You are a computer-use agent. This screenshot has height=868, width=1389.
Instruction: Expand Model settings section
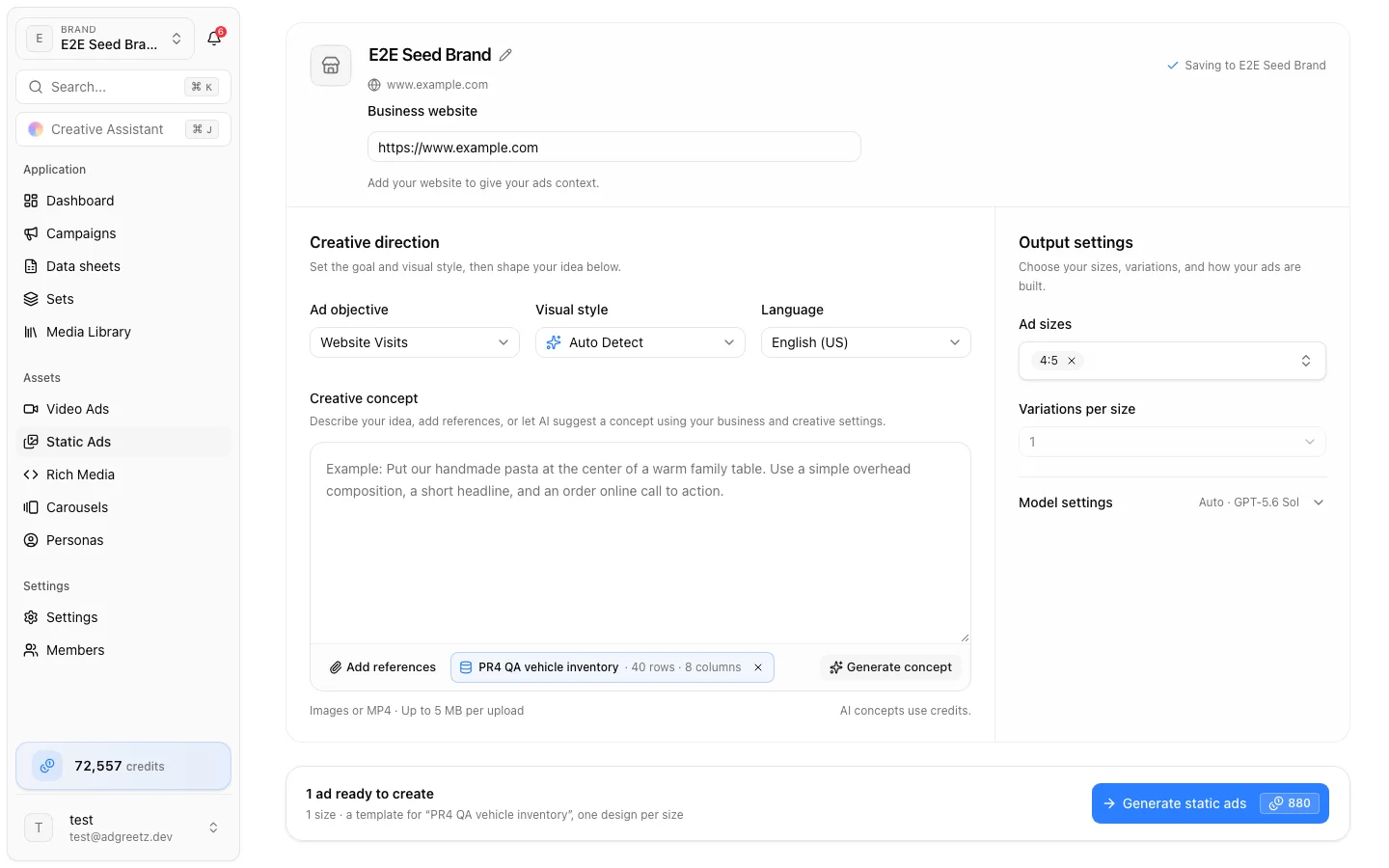tap(1172, 502)
